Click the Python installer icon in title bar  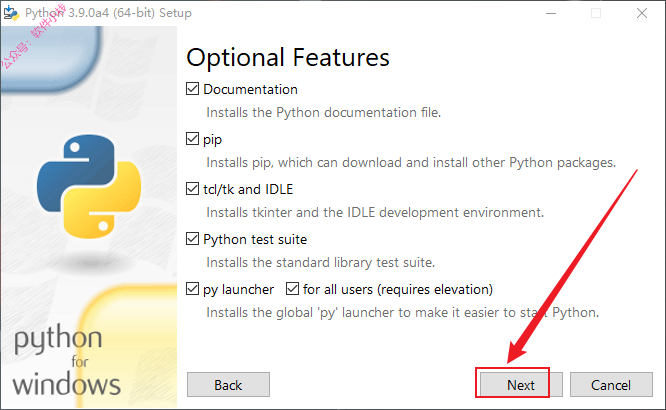(11, 13)
